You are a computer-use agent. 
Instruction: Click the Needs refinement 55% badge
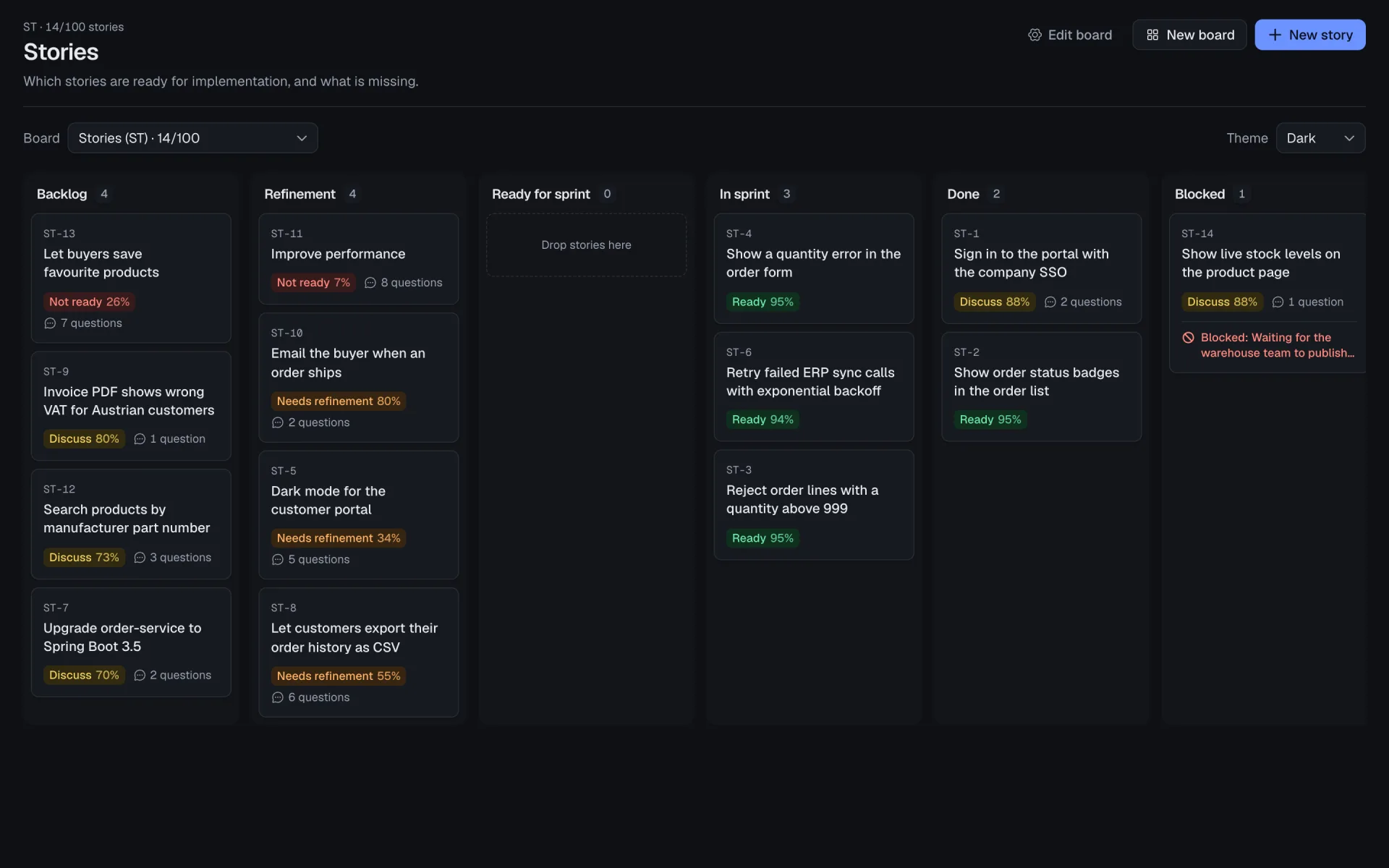[339, 676]
